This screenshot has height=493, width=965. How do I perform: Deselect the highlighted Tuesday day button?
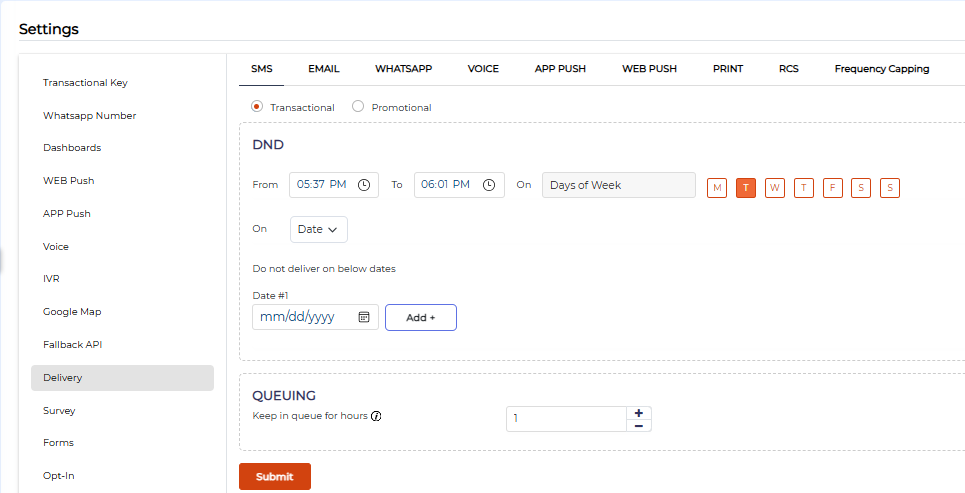point(746,188)
